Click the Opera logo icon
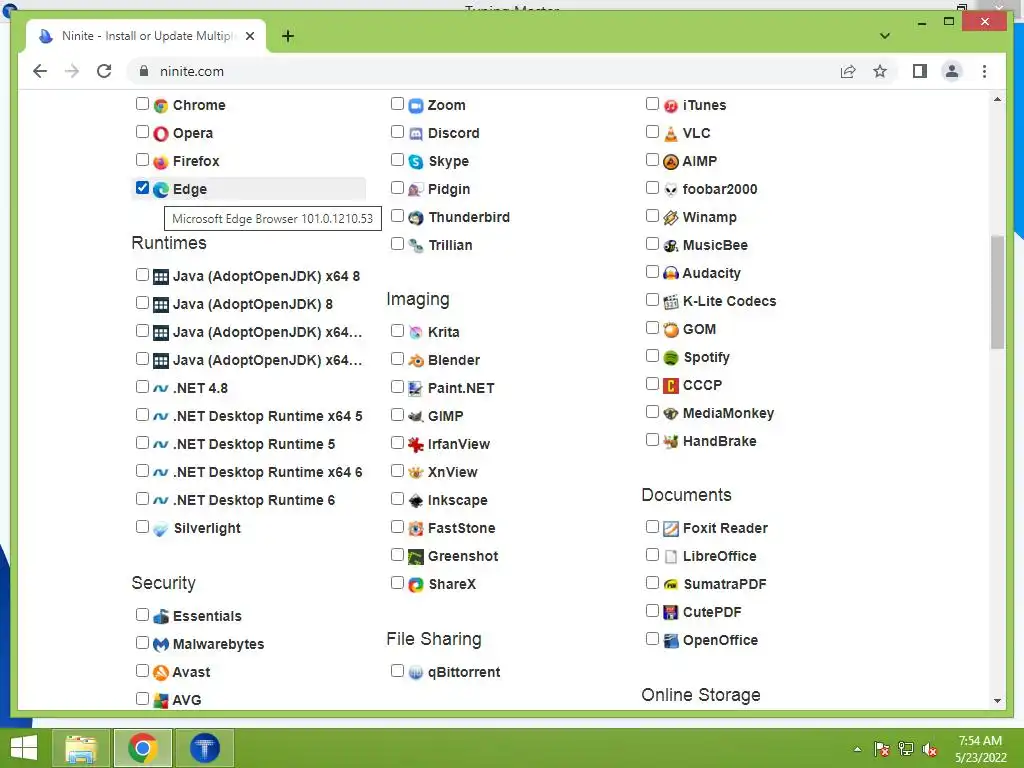Viewport: 1024px width, 768px height. pos(161,134)
